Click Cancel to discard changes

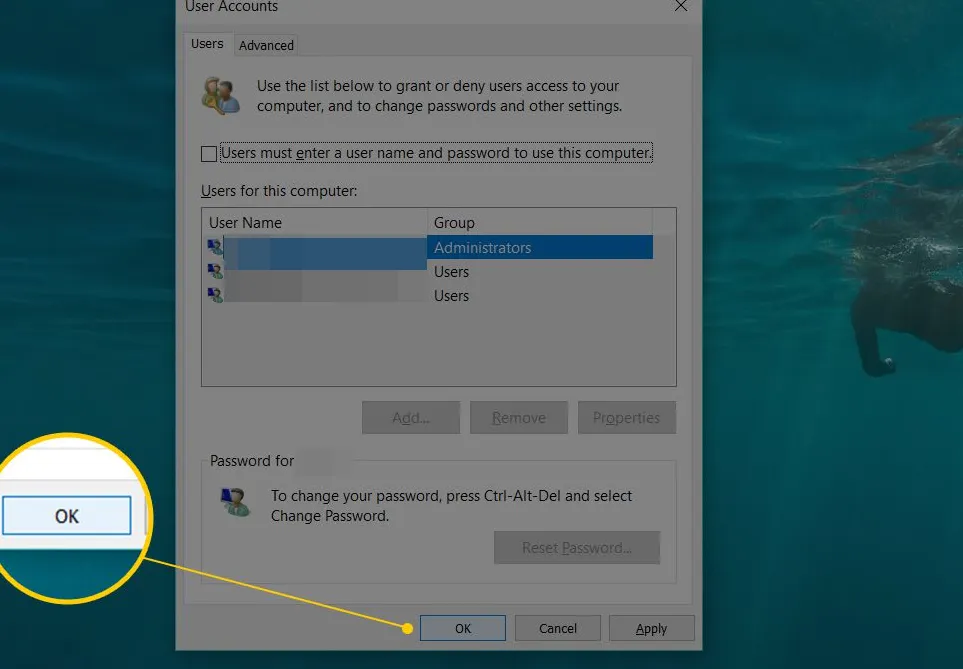557,628
